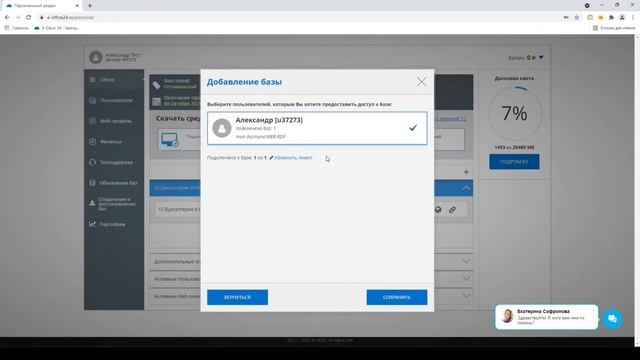The image size is (640, 360).
Task: Click the Техподдержка headset icon
Action: pos(93,162)
